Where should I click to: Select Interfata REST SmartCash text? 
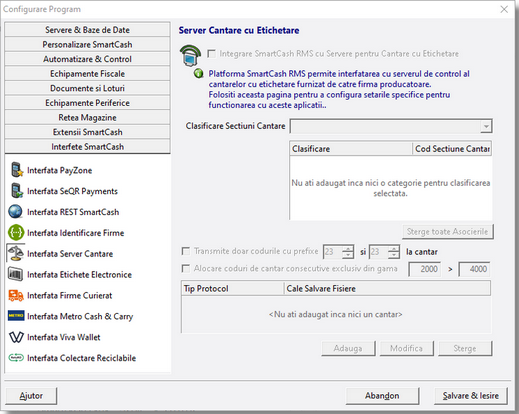(x=73, y=212)
